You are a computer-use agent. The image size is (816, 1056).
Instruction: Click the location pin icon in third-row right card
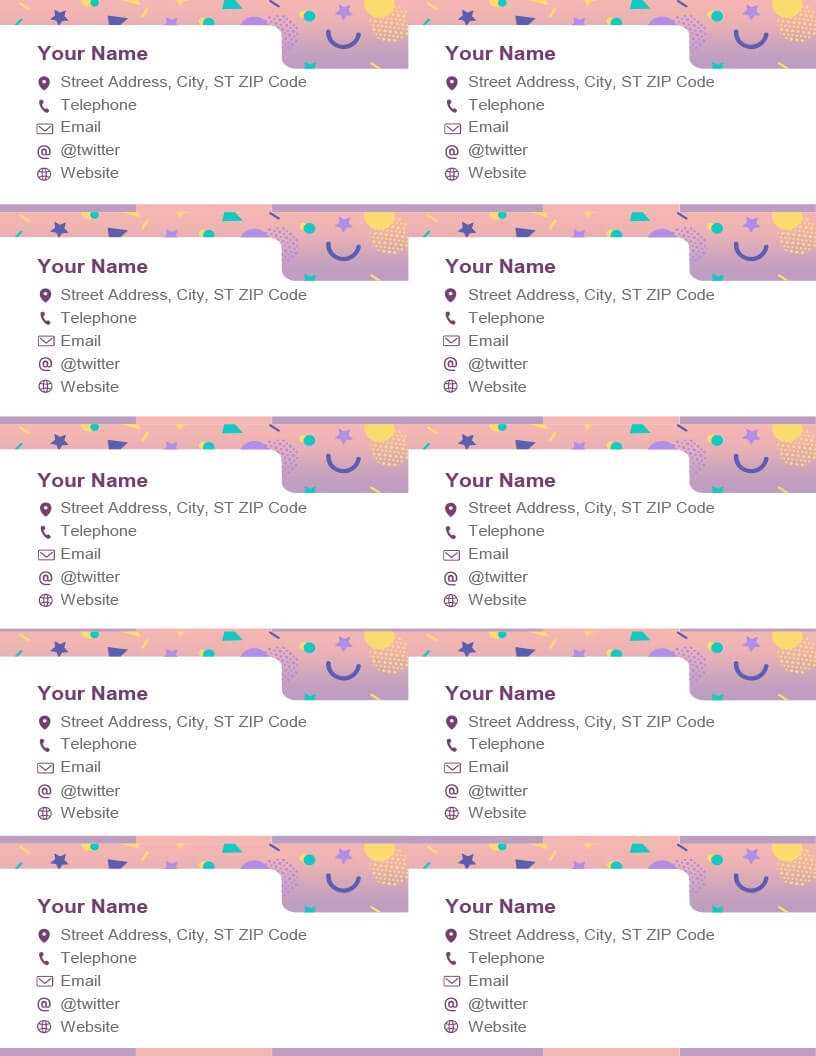(451, 509)
